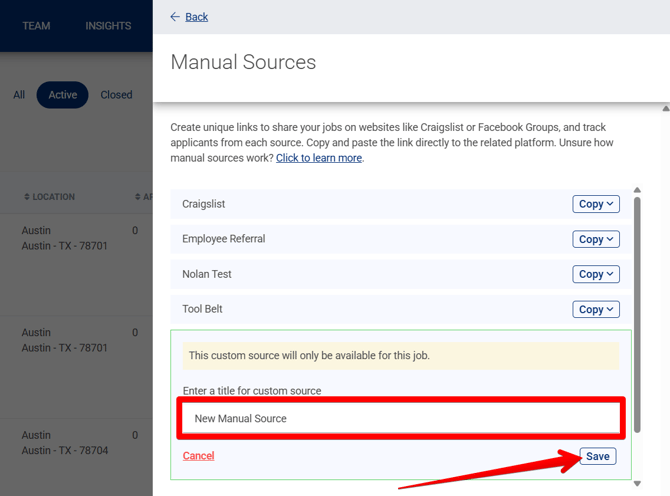Click the panel's scroll up arrow
This screenshot has height=496, width=670.
[665, 108]
